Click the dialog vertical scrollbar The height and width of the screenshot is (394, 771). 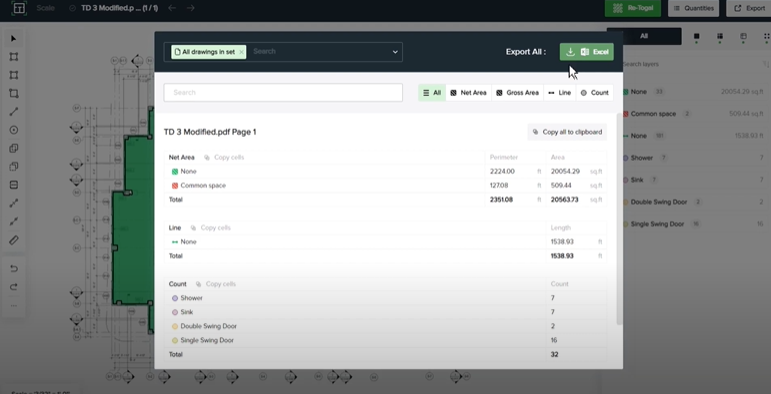click(x=620, y=219)
